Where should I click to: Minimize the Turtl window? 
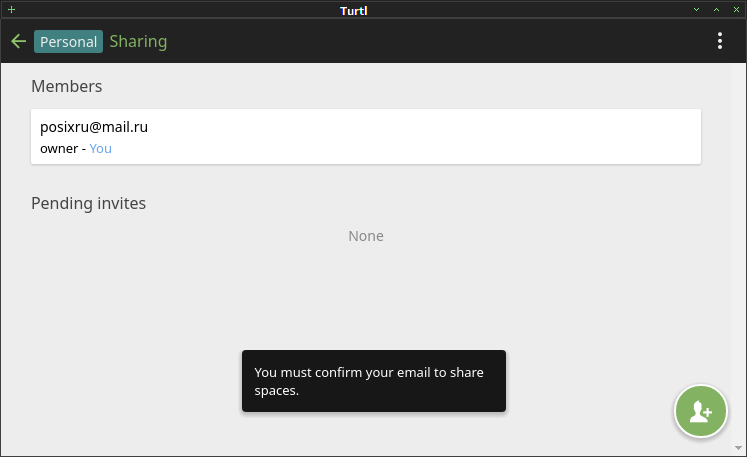(697, 10)
